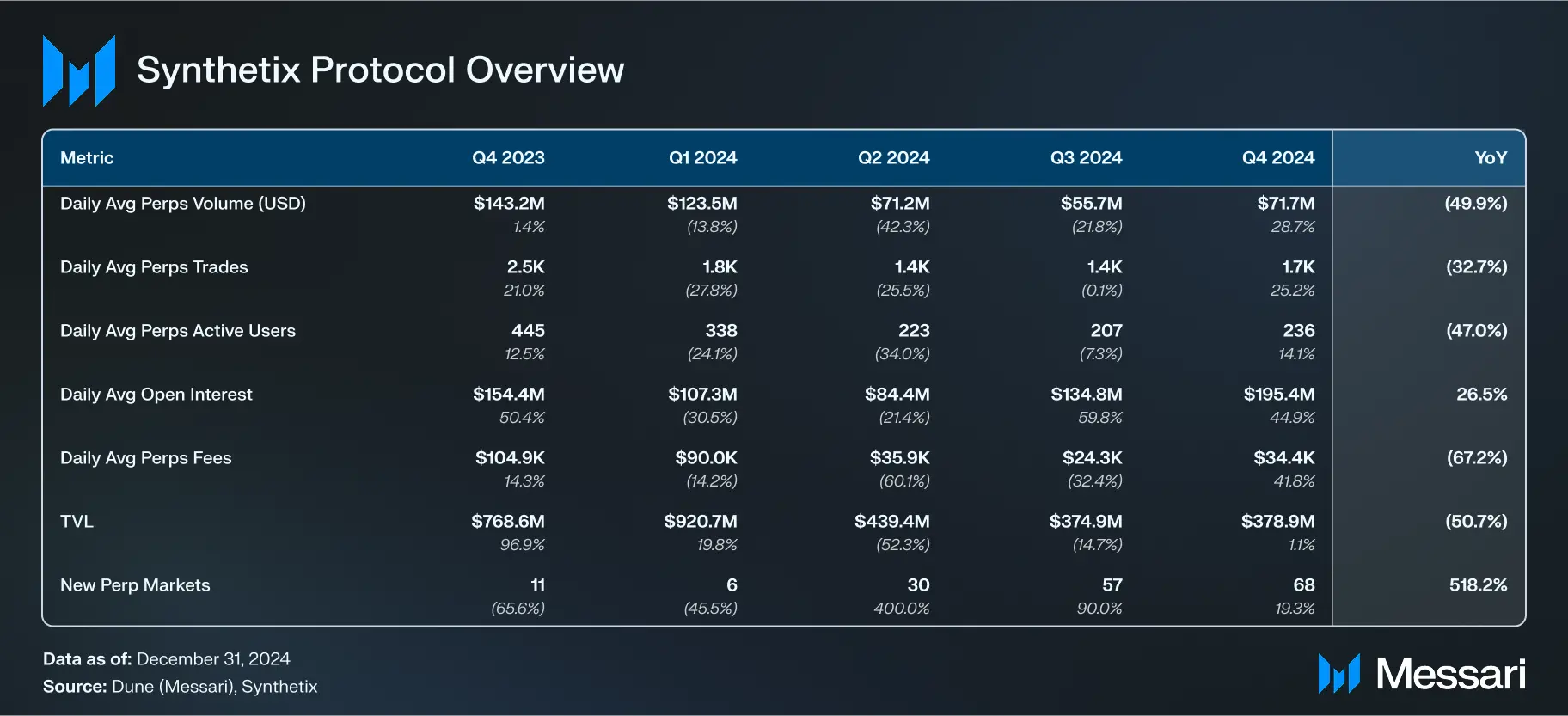Click the Metric column header
This screenshot has width=1568, height=716.
[x=87, y=158]
